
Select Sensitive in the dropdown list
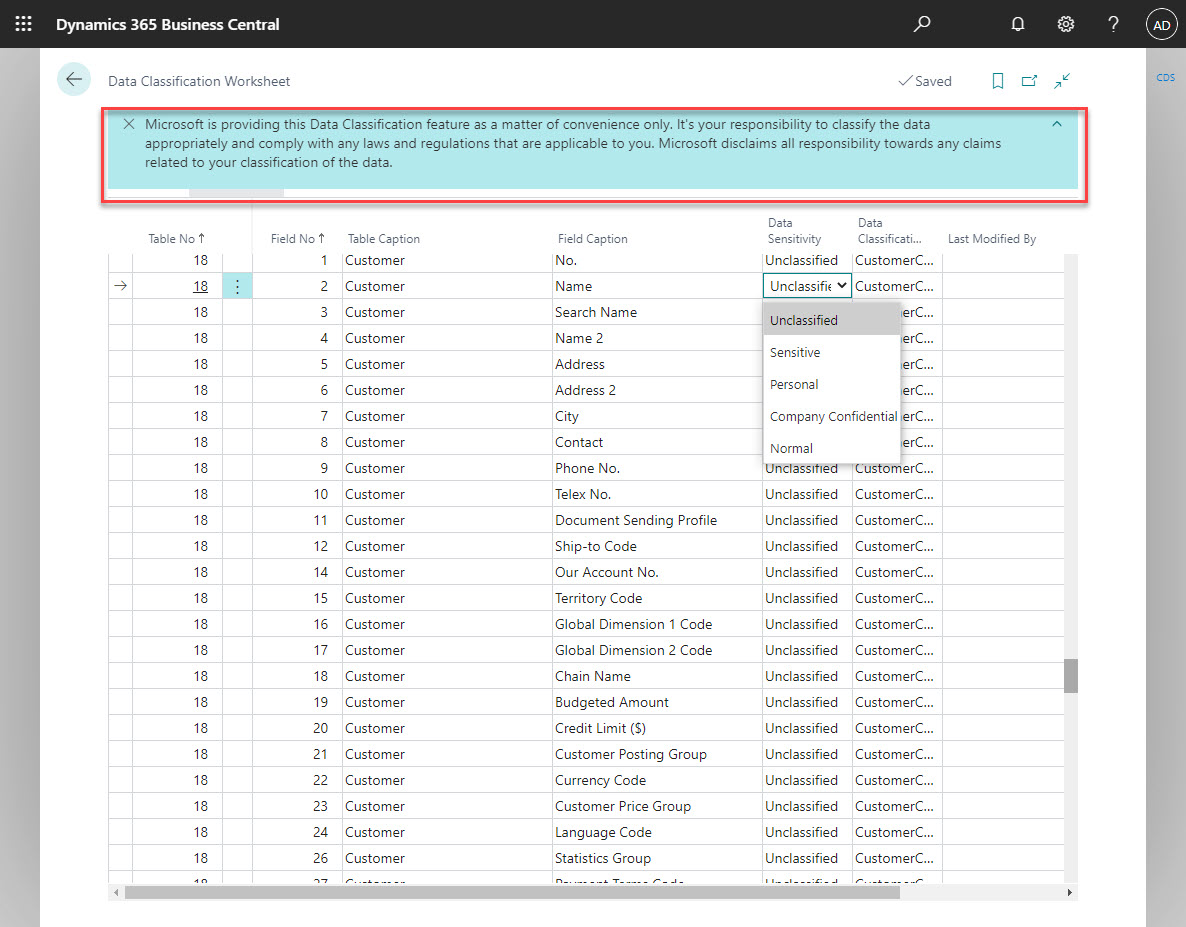832,352
